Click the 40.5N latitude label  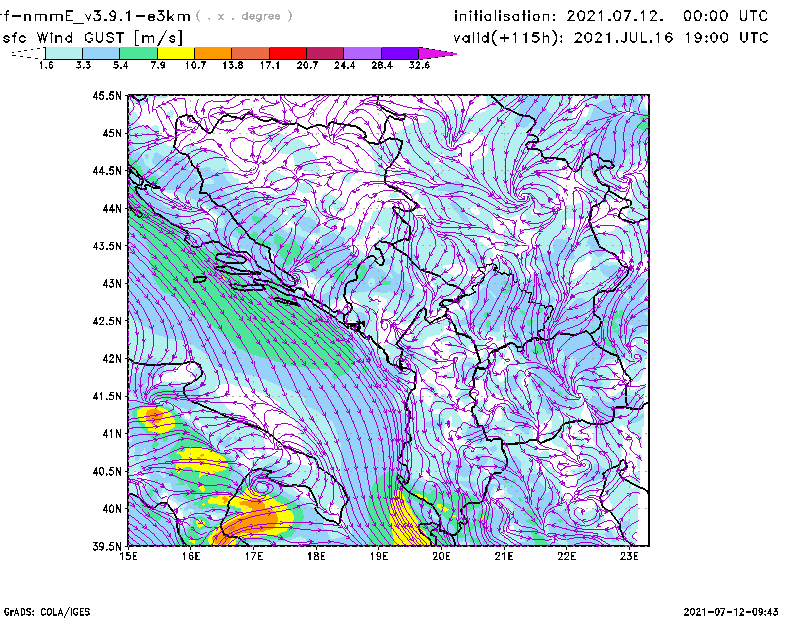pyautogui.click(x=107, y=471)
